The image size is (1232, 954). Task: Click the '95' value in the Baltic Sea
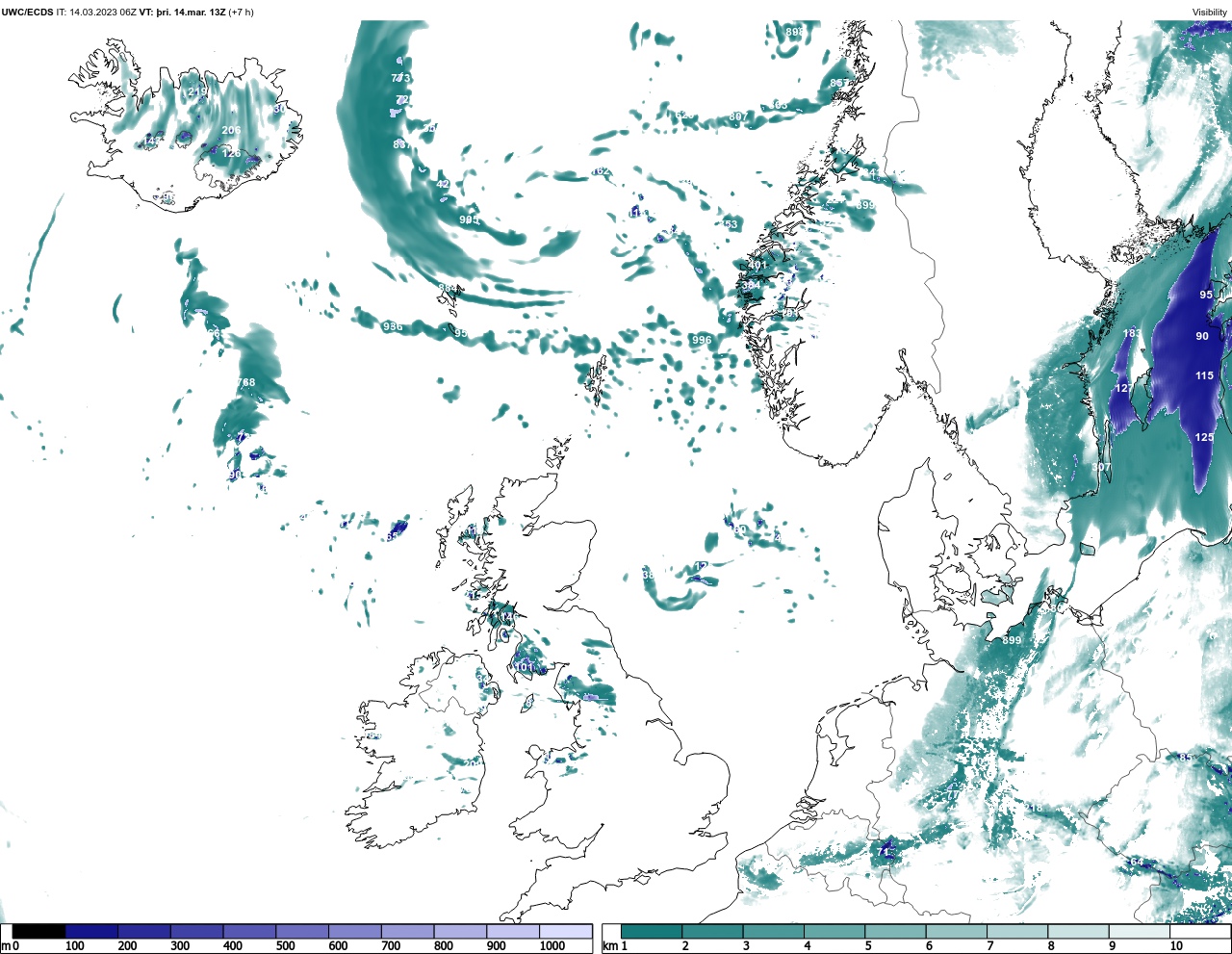(x=1206, y=295)
